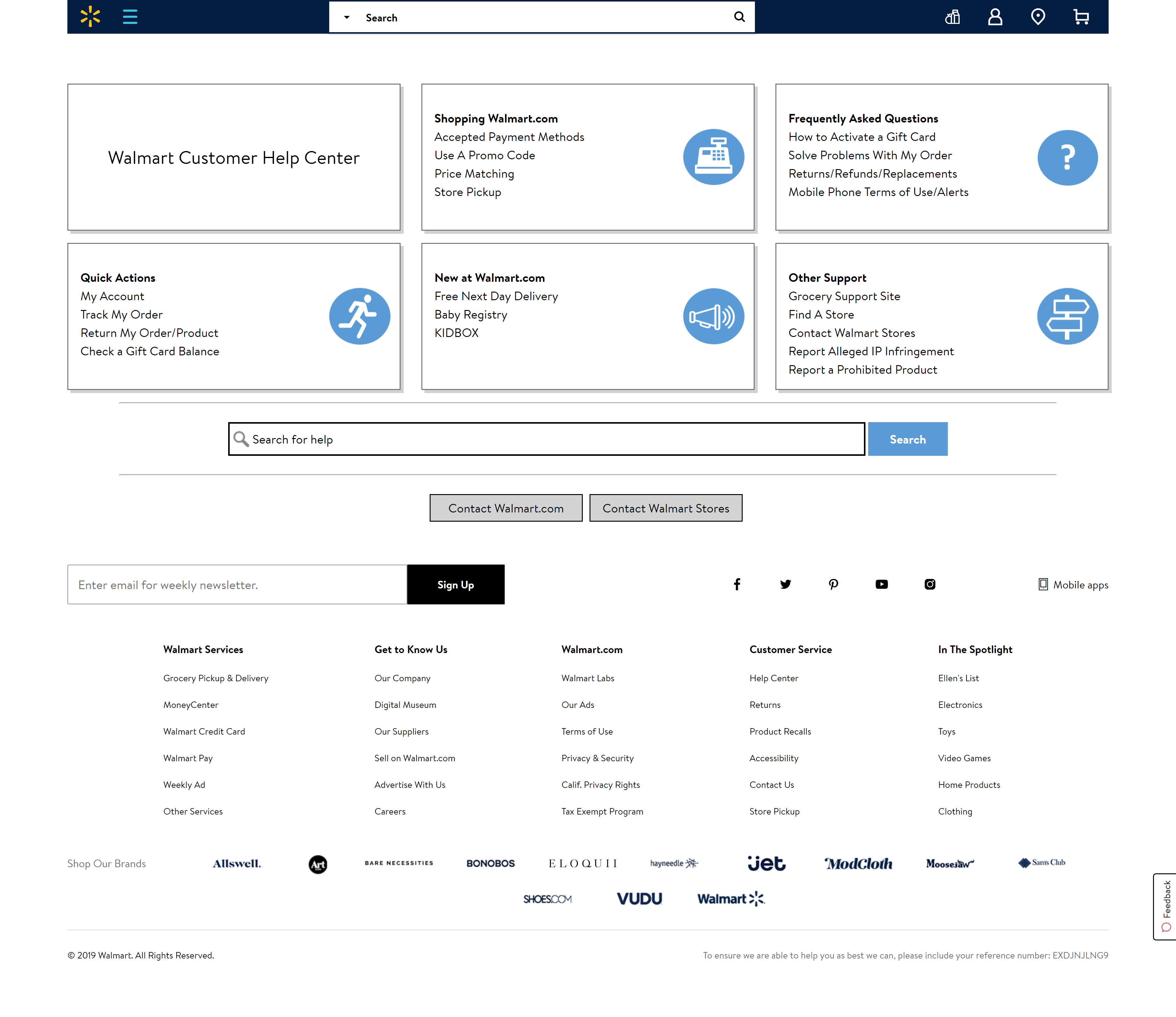The image size is (1176, 1017).
Task: Expand the search department dropdown arrow
Action: [347, 17]
